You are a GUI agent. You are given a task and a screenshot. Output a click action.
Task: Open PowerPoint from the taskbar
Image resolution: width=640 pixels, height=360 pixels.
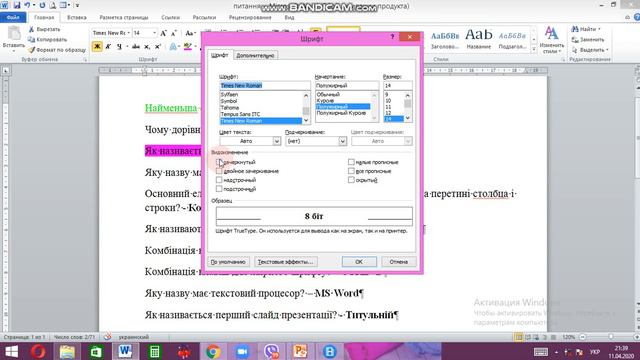click(x=300, y=351)
